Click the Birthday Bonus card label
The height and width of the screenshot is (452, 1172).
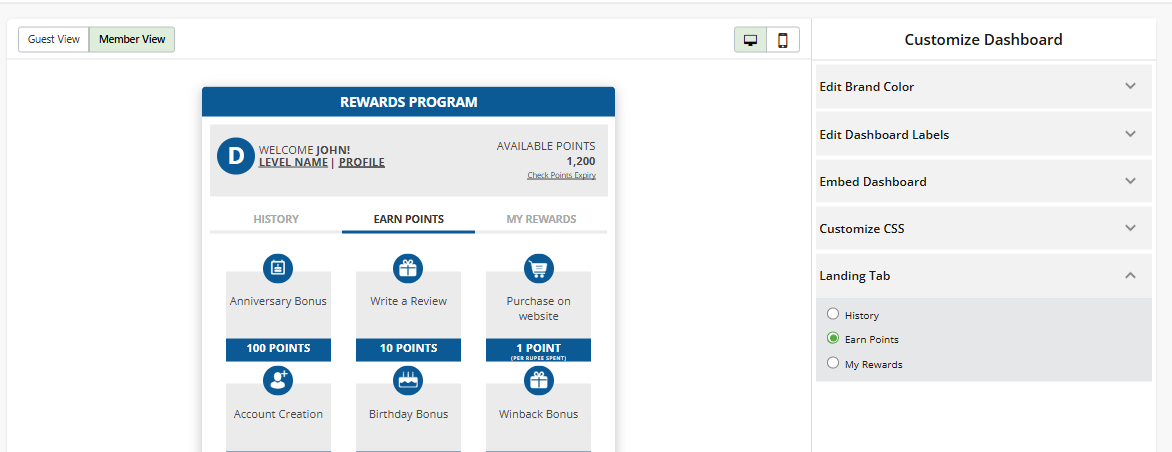pyautogui.click(x=408, y=415)
